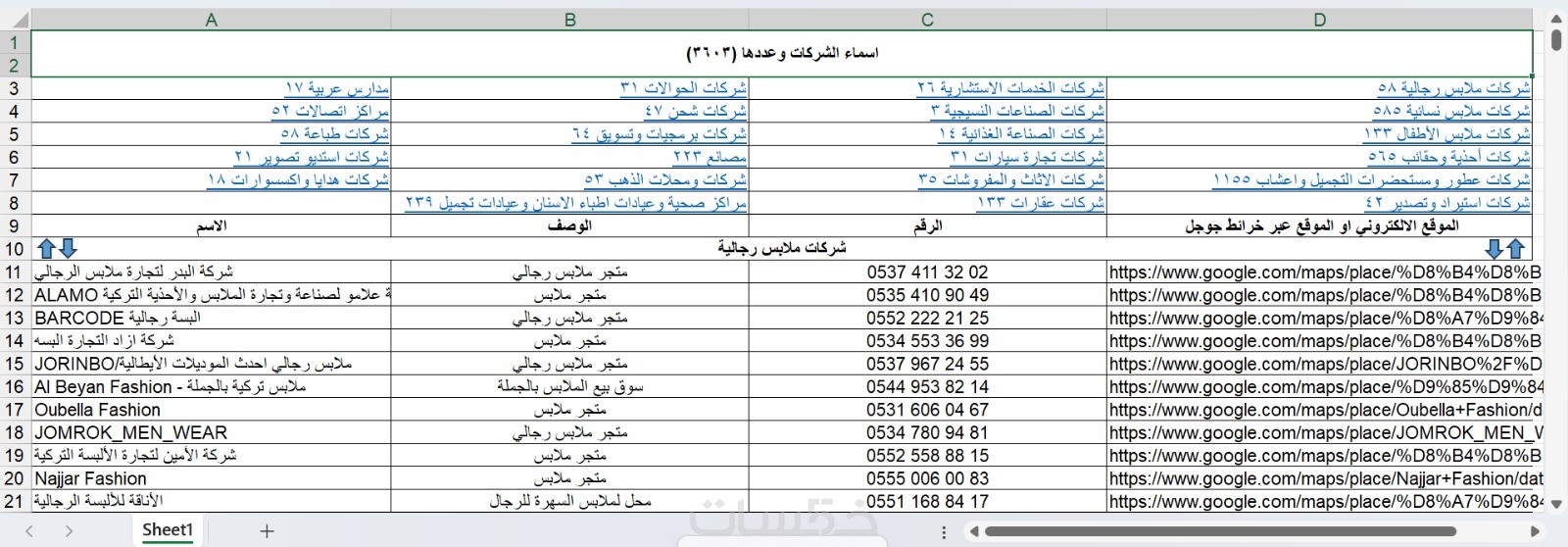Viewport: 1568px width, 547px height.
Task: Add a new sheet with the plus button
Action: [x=267, y=531]
